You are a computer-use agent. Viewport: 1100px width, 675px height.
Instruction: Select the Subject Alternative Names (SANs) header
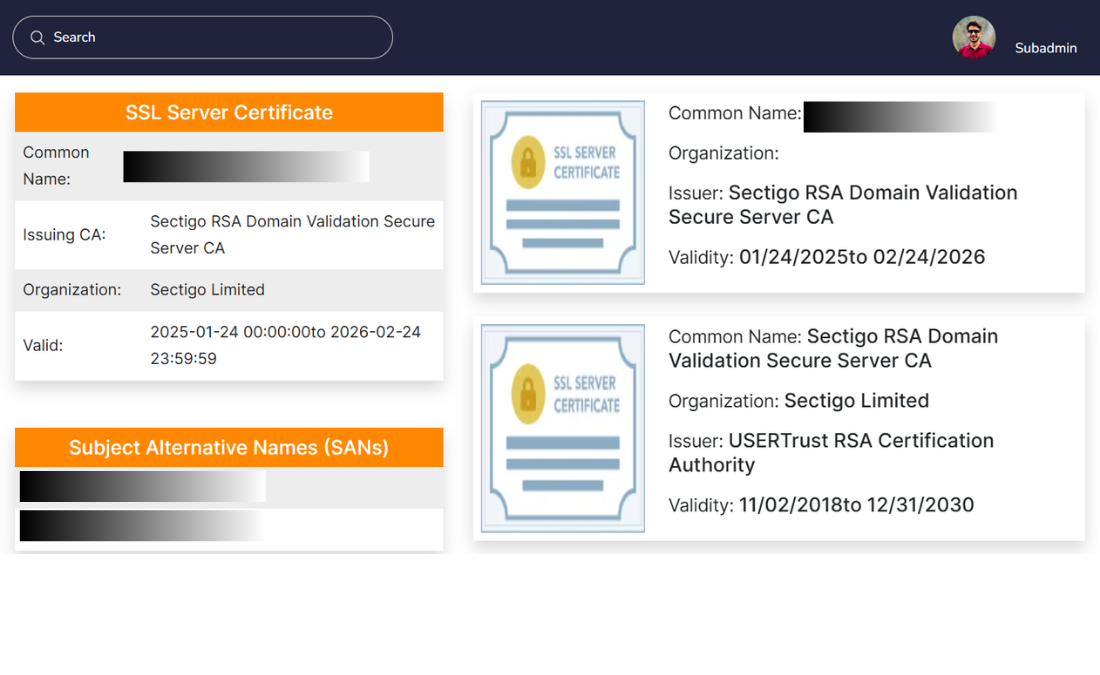pyautogui.click(x=229, y=447)
